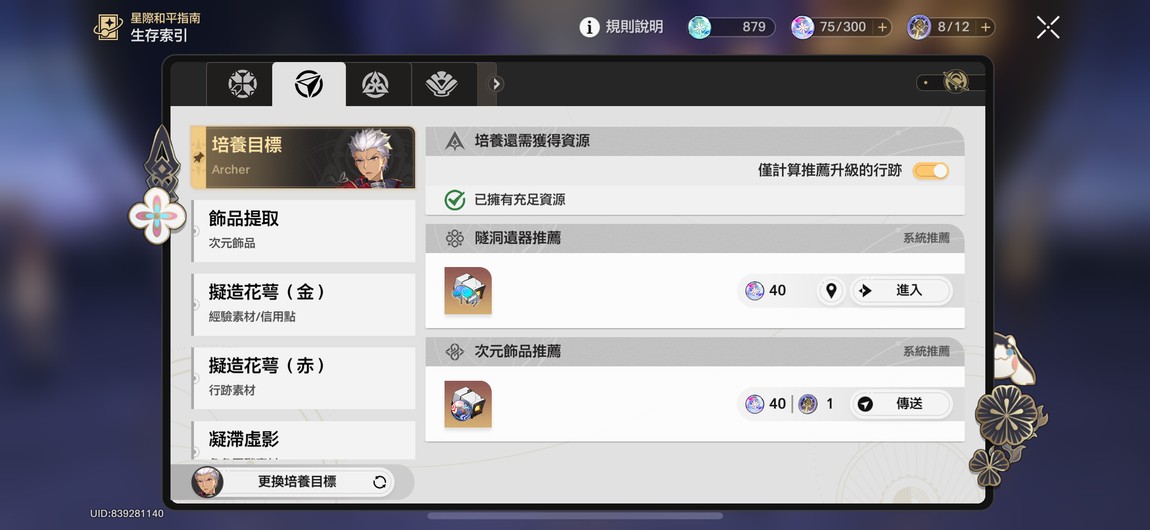Viewport: 1150px width, 530px height.
Task: Switch to the triangle-emblem third tab
Action: click(x=375, y=84)
